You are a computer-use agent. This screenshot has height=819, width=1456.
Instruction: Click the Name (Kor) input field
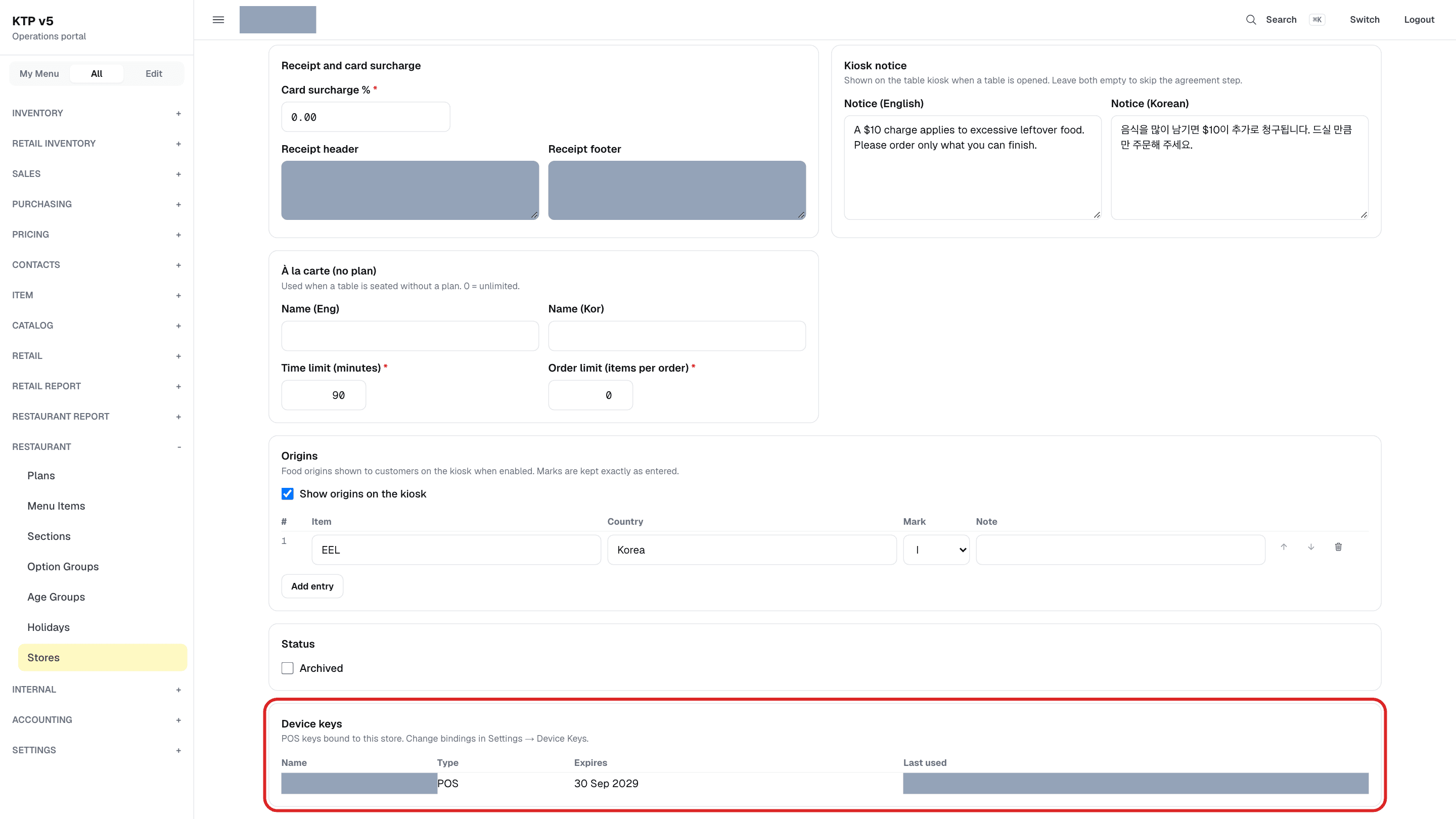click(x=676, y=336)
